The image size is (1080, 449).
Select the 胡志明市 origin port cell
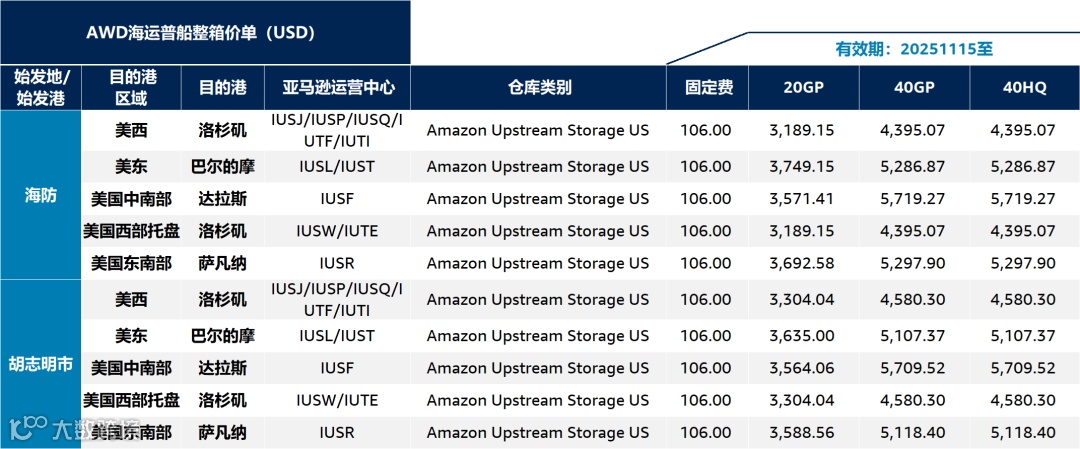(x=41, y=364)
